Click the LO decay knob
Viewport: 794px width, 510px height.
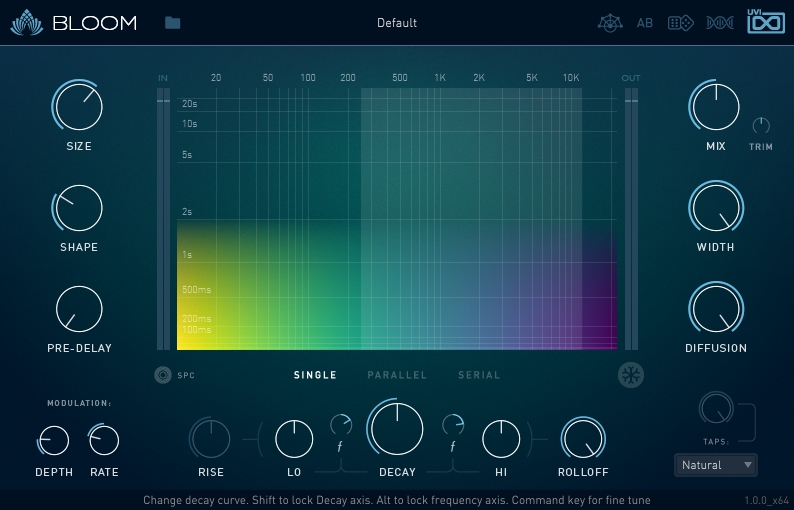click(x=294, y=439)
